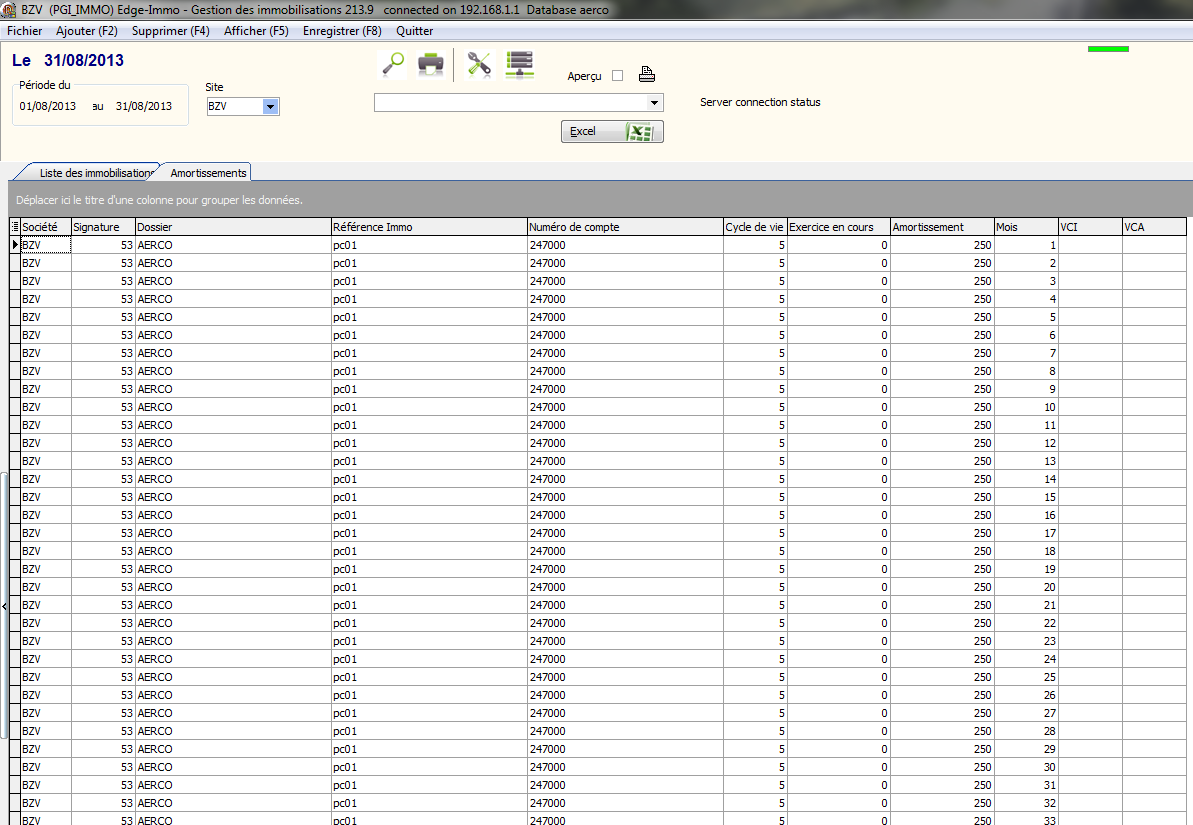Open the wrench and screwdriver settings tool
Viewport: 1193px width, 825px height.
coord(479,64)
